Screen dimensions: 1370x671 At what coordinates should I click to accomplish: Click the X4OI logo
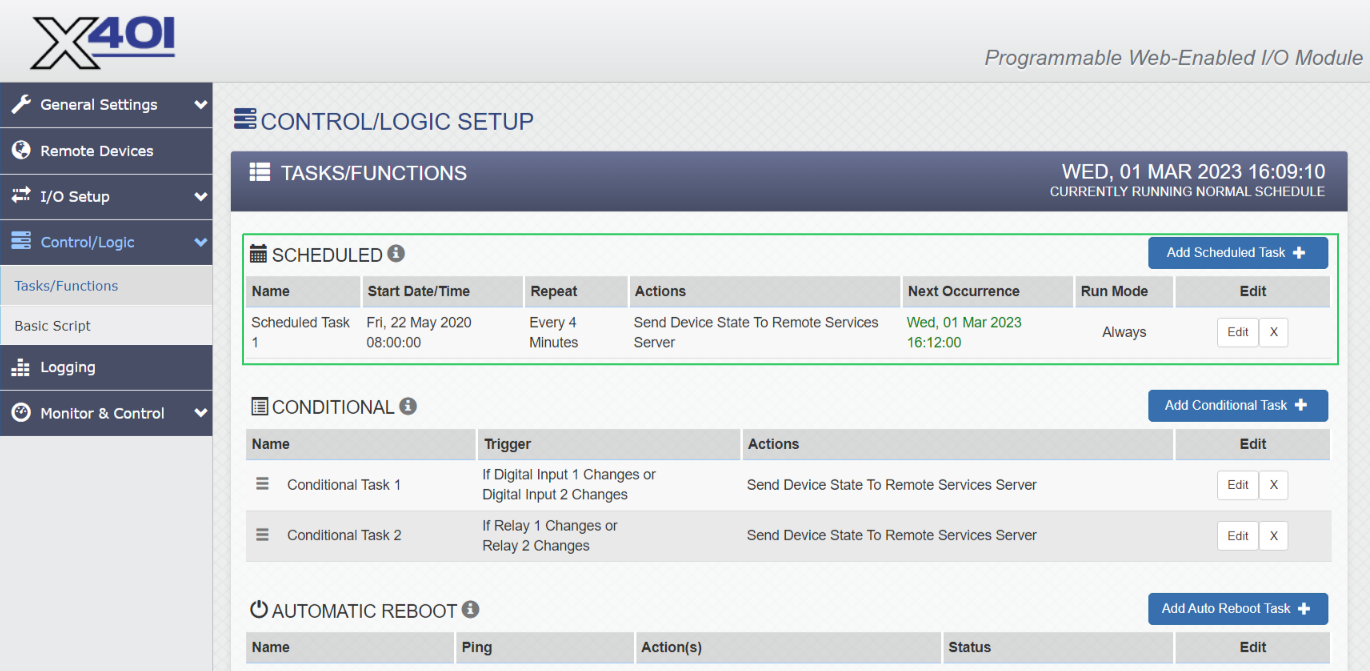click(103, 42)
